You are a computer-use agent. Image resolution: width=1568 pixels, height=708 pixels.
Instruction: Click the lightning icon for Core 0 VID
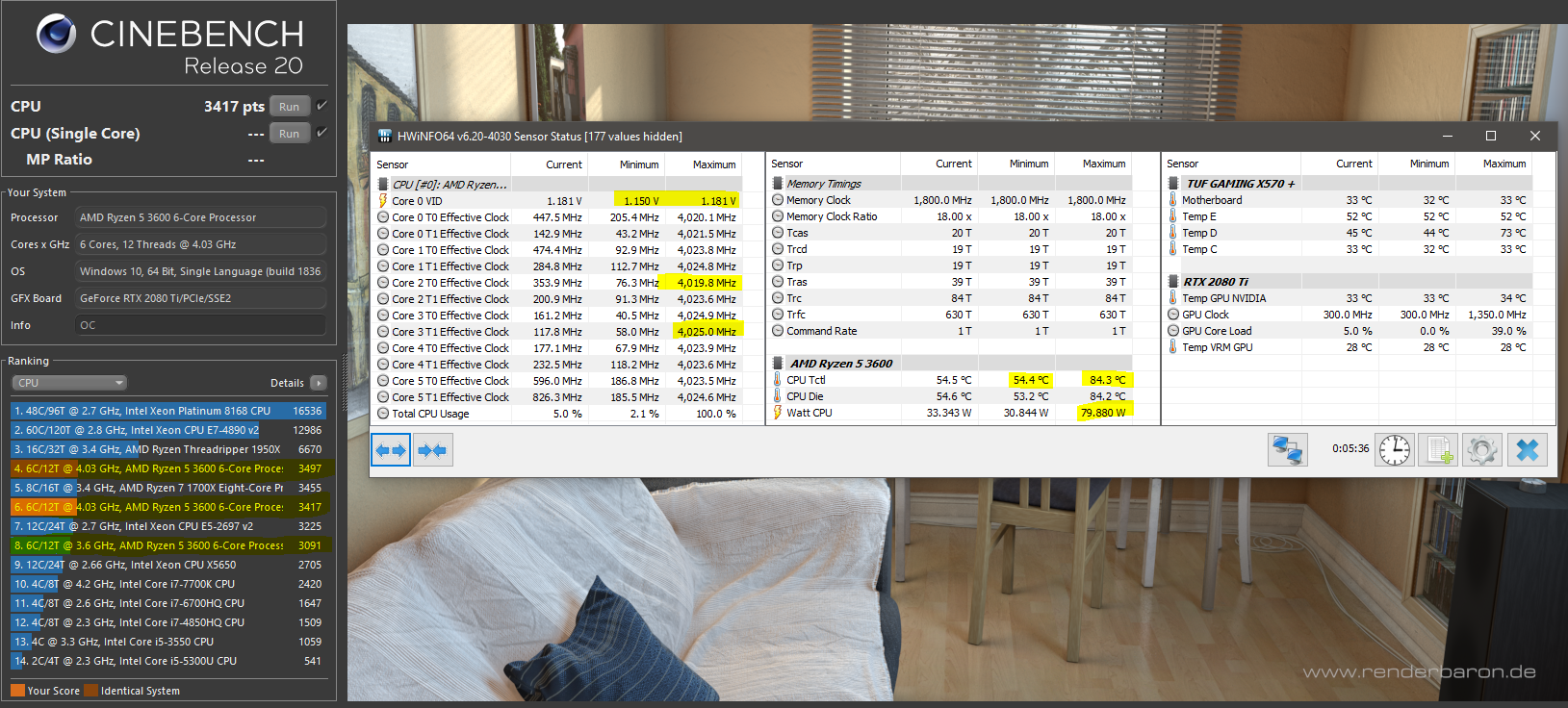click(383, 201)
